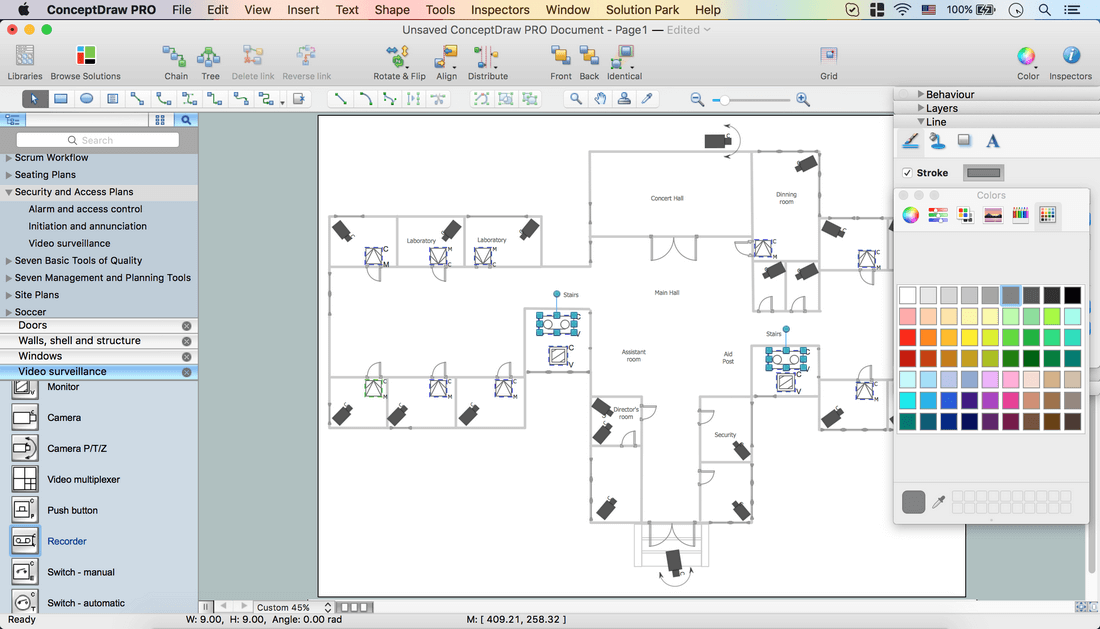Bring selection to Front
Image resolution: width=1100 pixels, height=629 pixels.
pyautogui.click(x=561, y=57)
